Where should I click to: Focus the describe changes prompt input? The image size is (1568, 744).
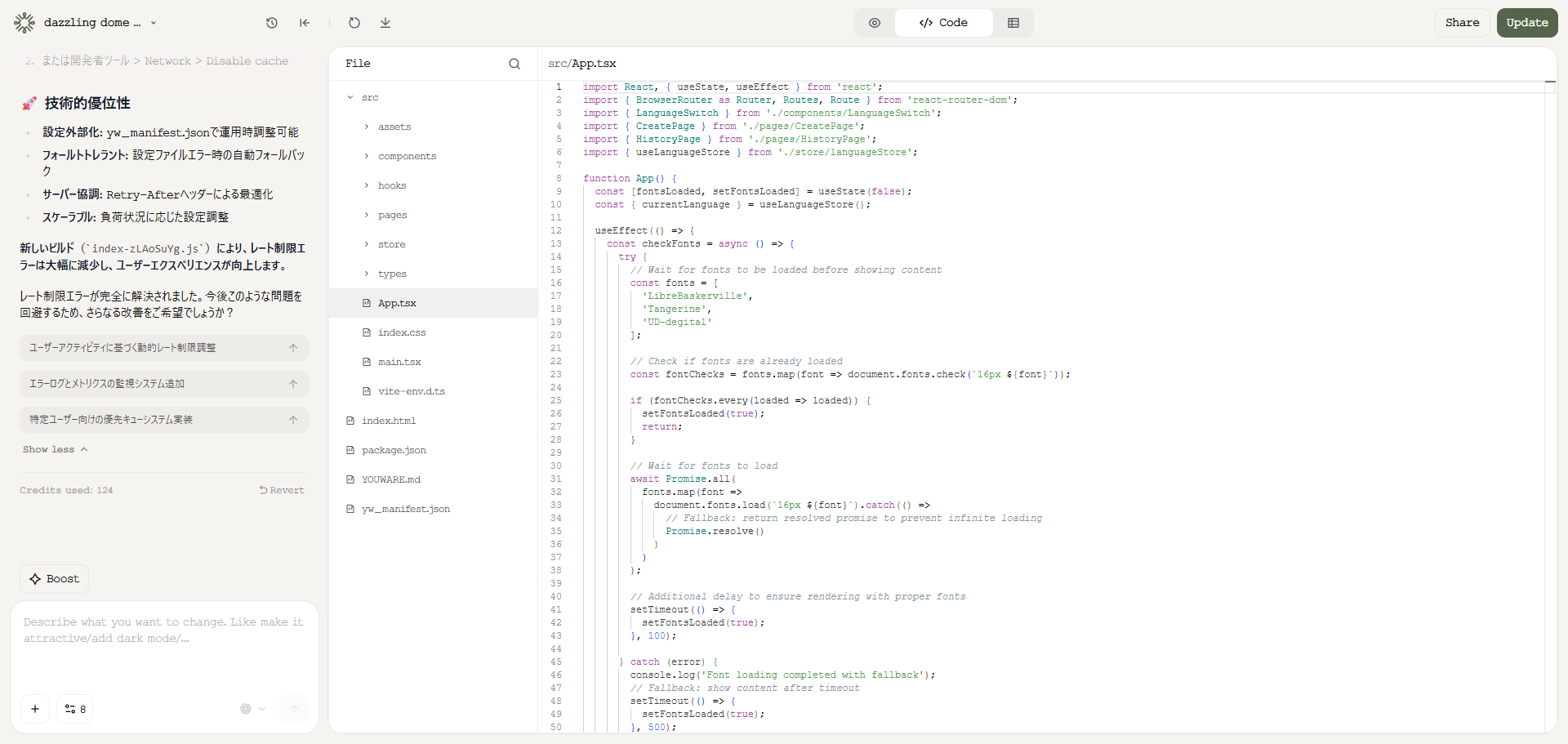coord(164,645)
